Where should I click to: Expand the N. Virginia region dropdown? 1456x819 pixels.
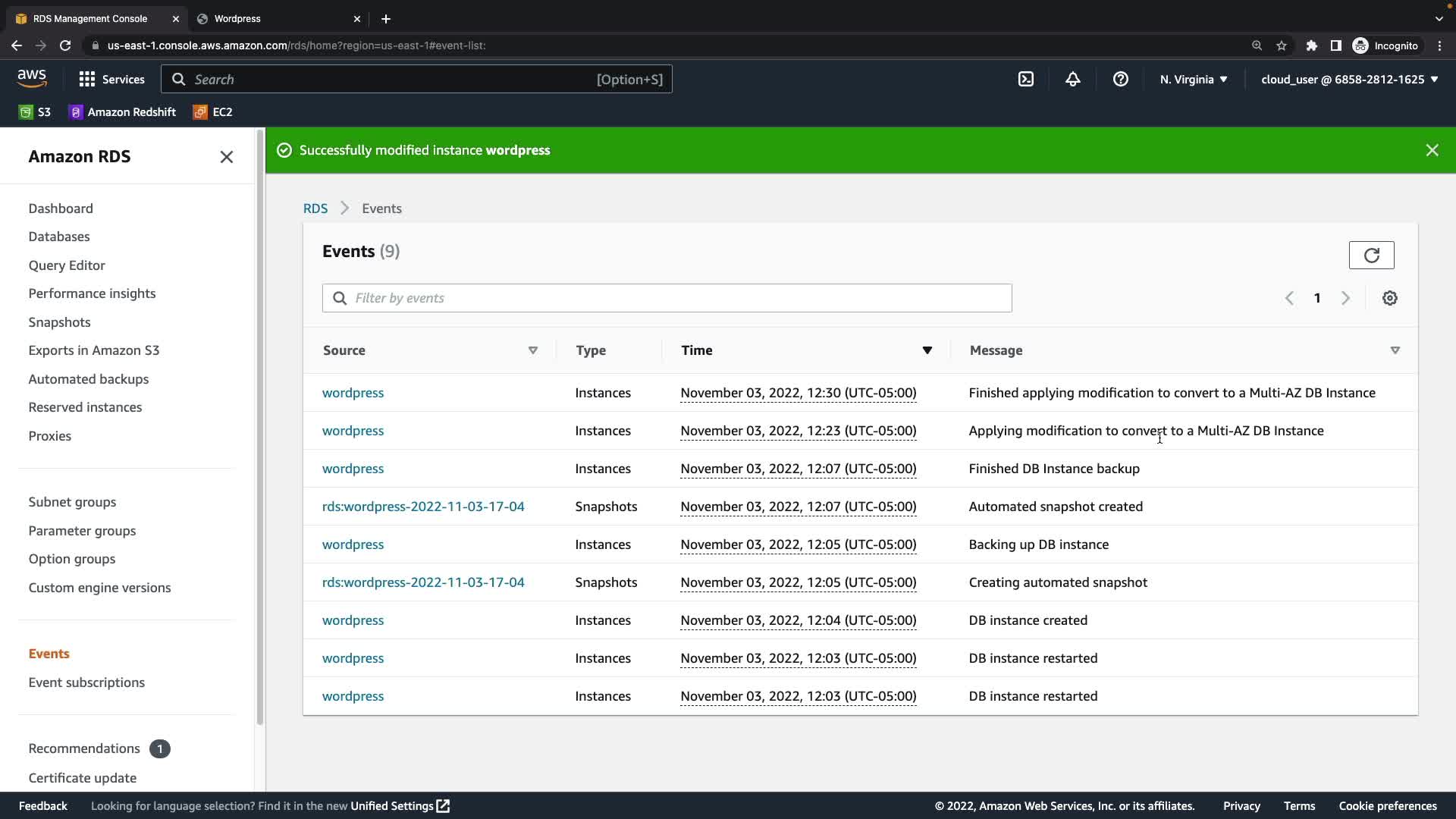click(1193, 79)
